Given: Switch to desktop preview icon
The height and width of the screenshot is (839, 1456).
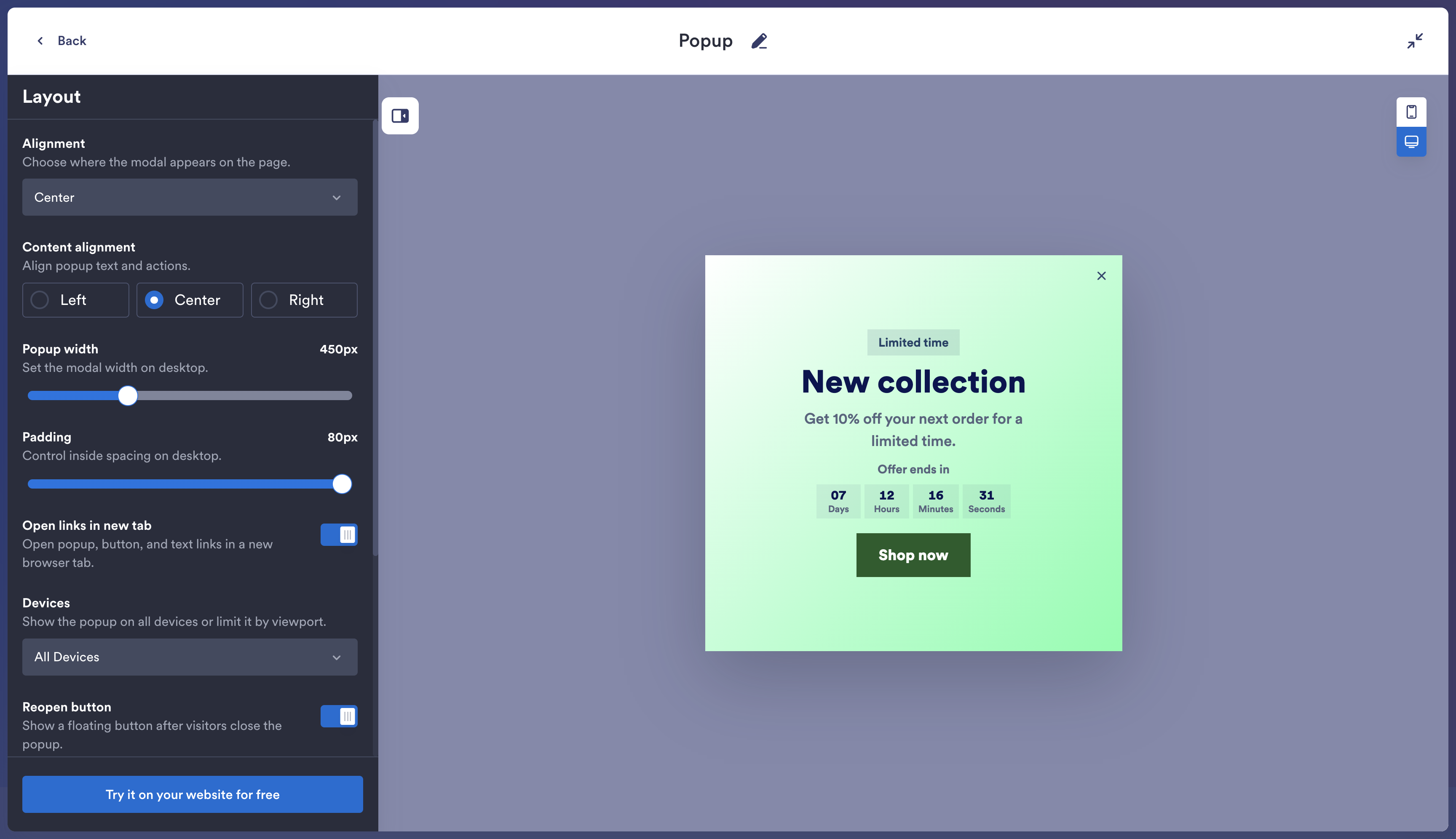Looking at the screenshot, I should tap(1411, 142).
